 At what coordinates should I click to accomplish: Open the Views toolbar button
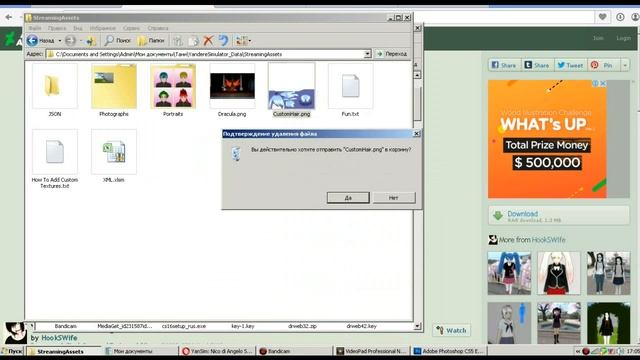pyautogui.click(x=241, y=40)
